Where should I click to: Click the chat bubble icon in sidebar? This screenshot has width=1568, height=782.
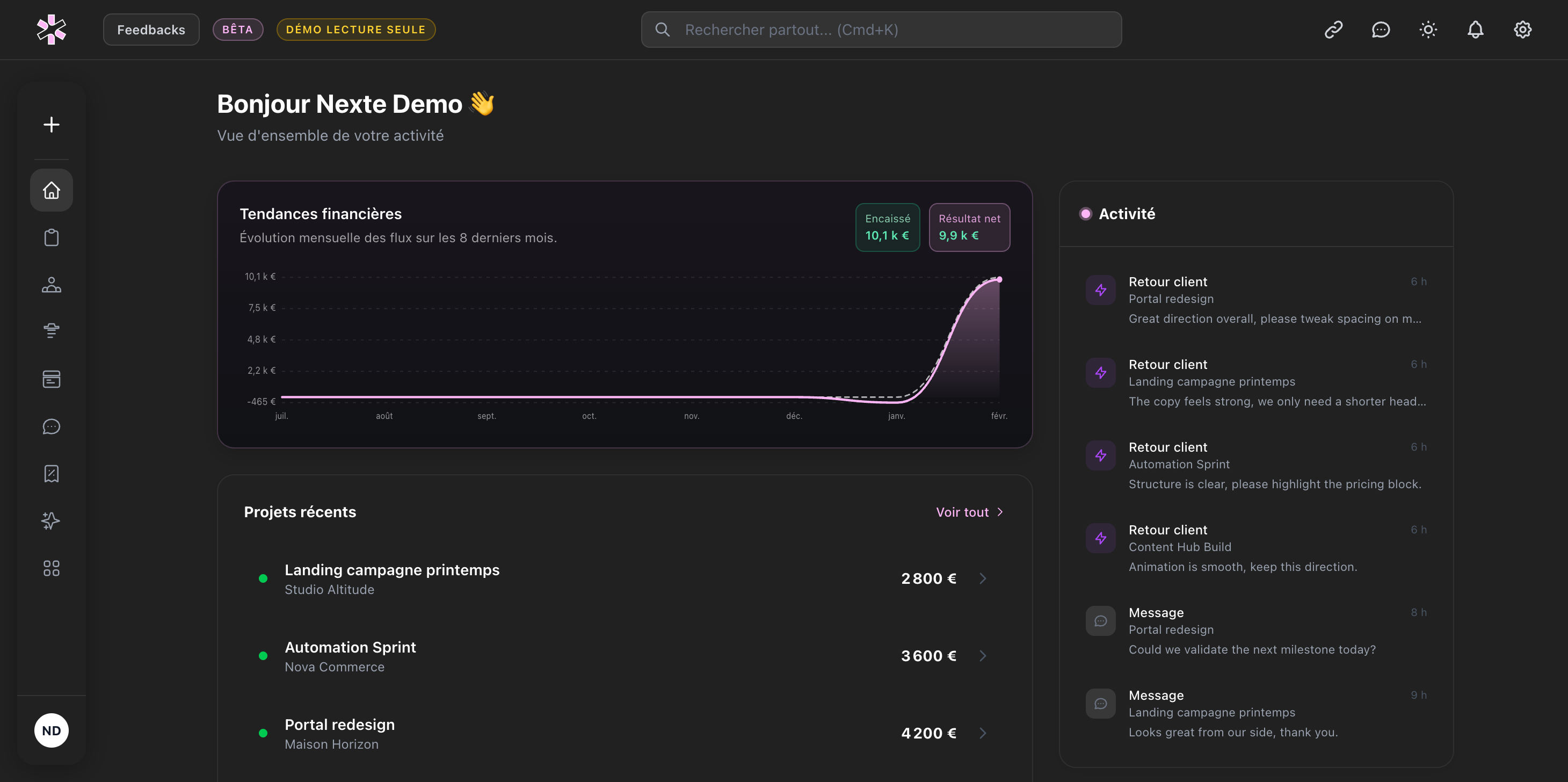[x=51, y=426]
